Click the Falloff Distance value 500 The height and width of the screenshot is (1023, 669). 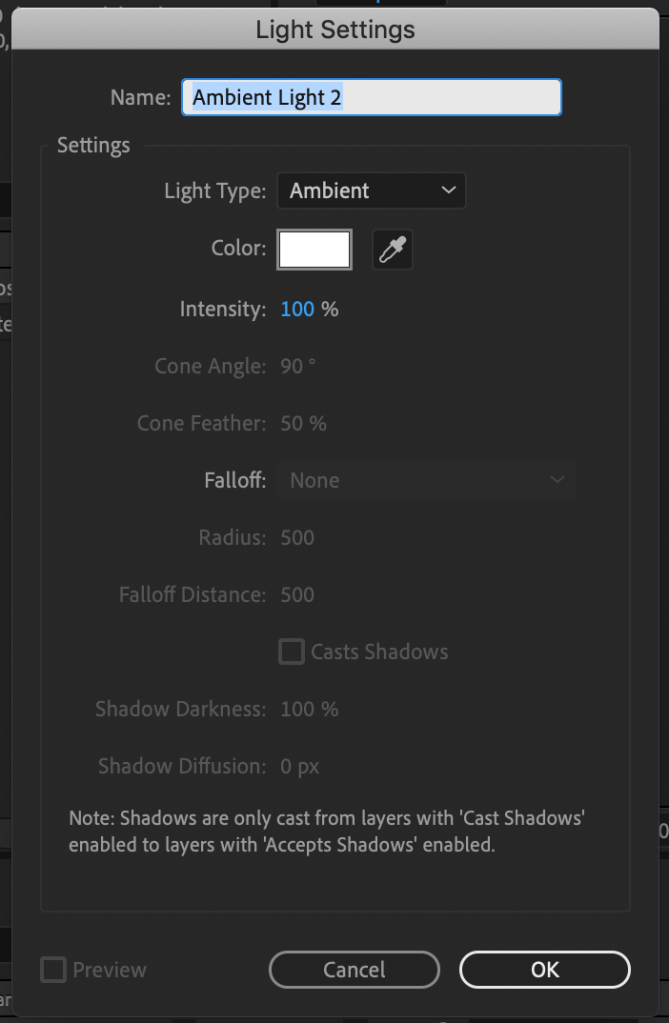pos(297,595)
